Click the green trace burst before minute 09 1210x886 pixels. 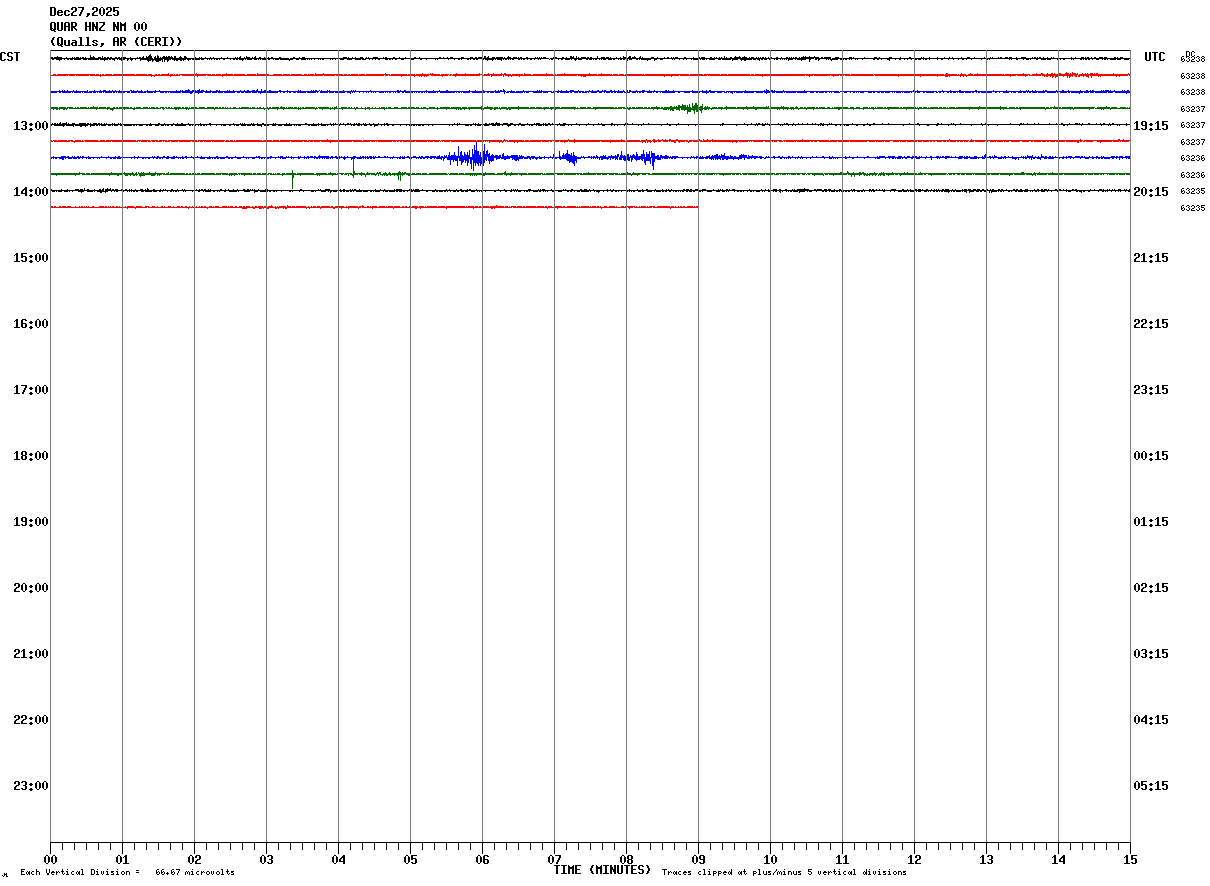[690, 108]
